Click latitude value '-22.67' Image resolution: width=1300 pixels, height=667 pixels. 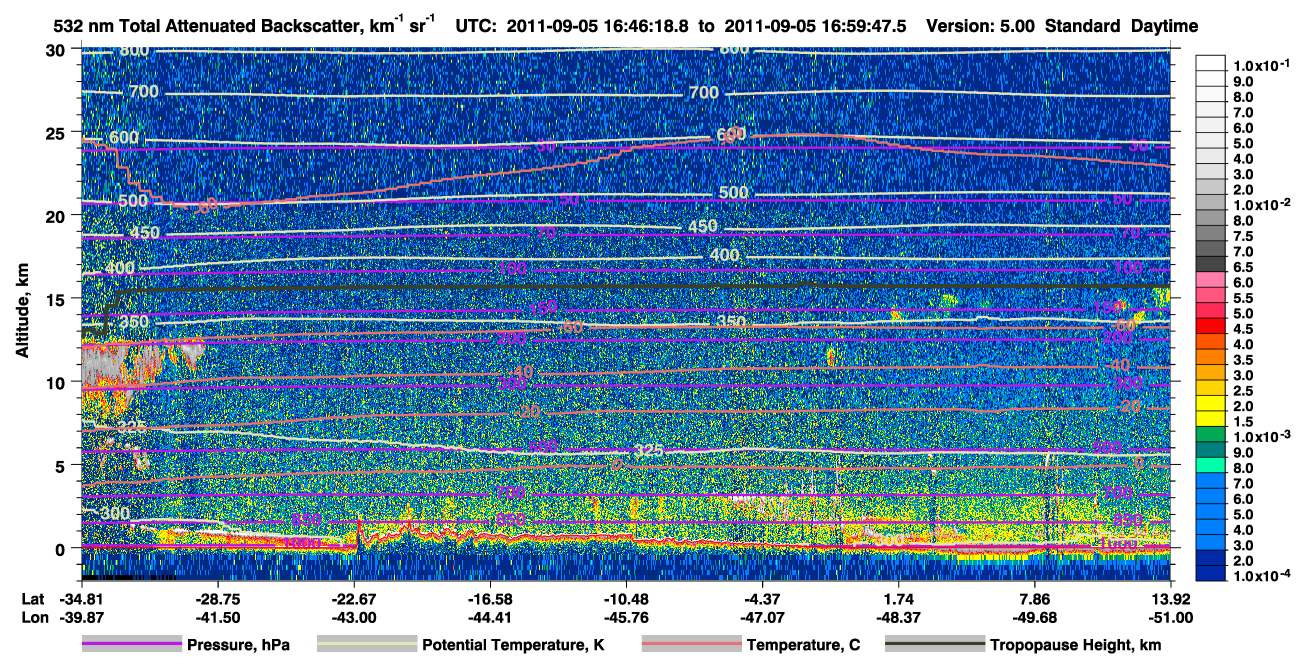(353, 597)
